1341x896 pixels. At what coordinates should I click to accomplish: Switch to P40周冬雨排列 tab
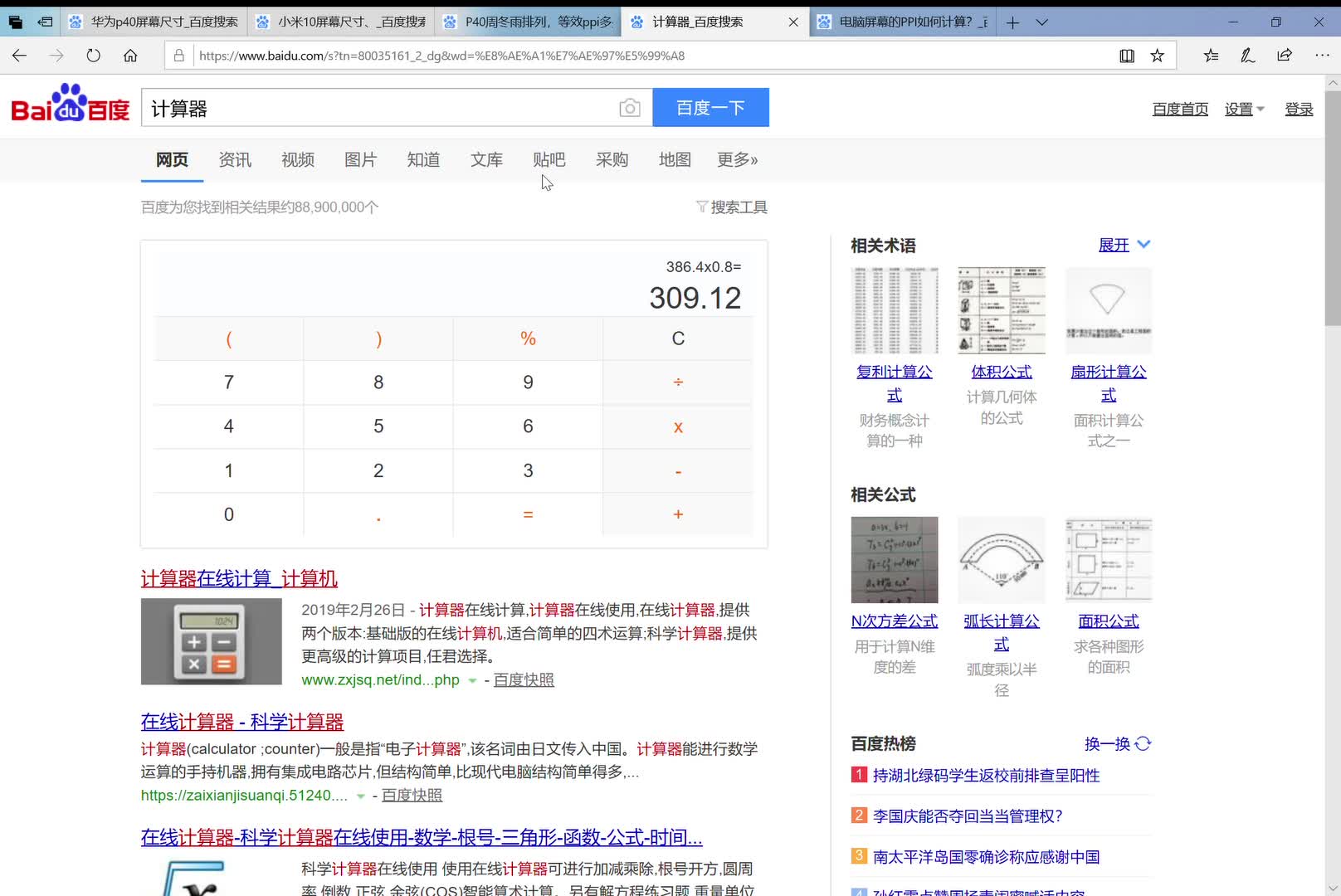pos(529,22)
